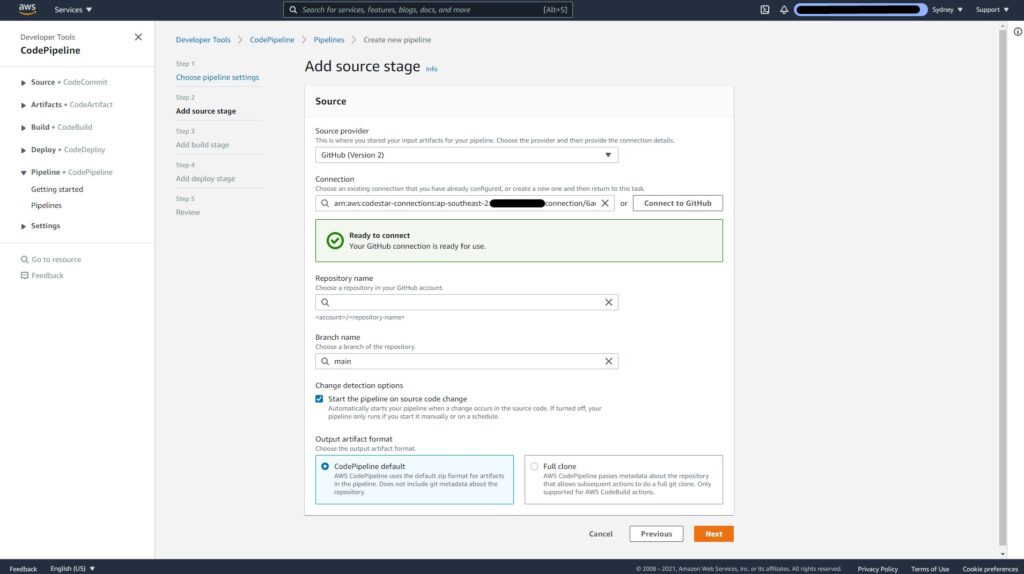Click the search icon in Connection field

pos(325,203)
